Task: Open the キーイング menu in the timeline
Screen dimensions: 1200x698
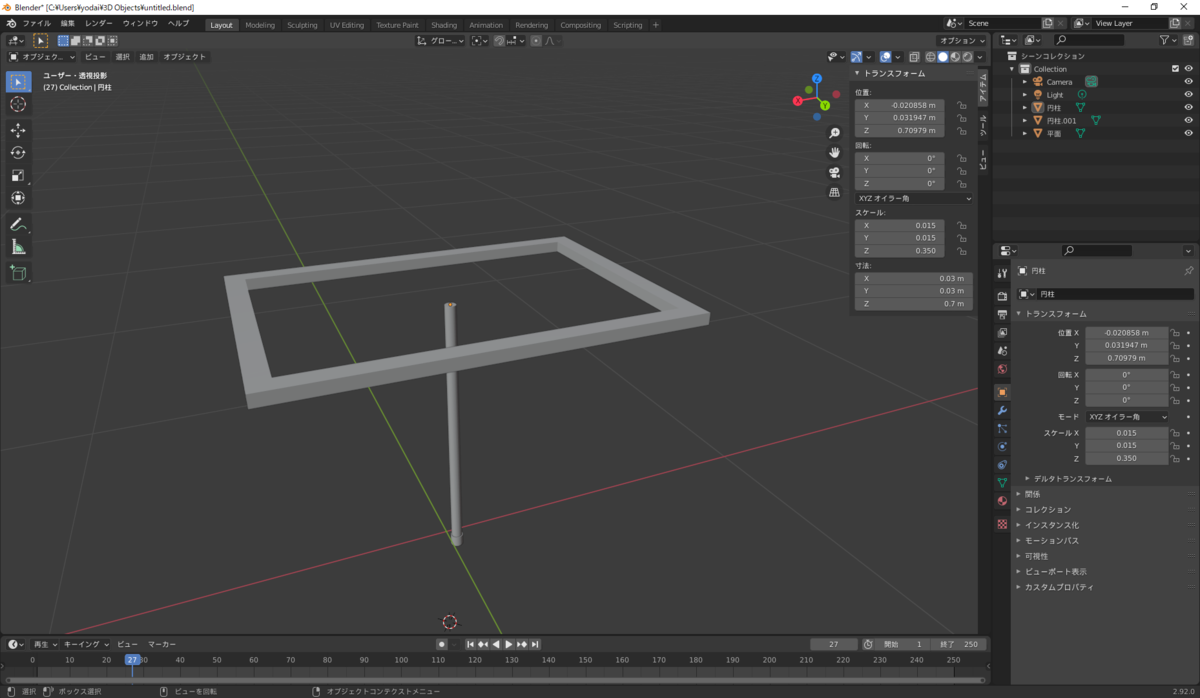Action: 85,644
